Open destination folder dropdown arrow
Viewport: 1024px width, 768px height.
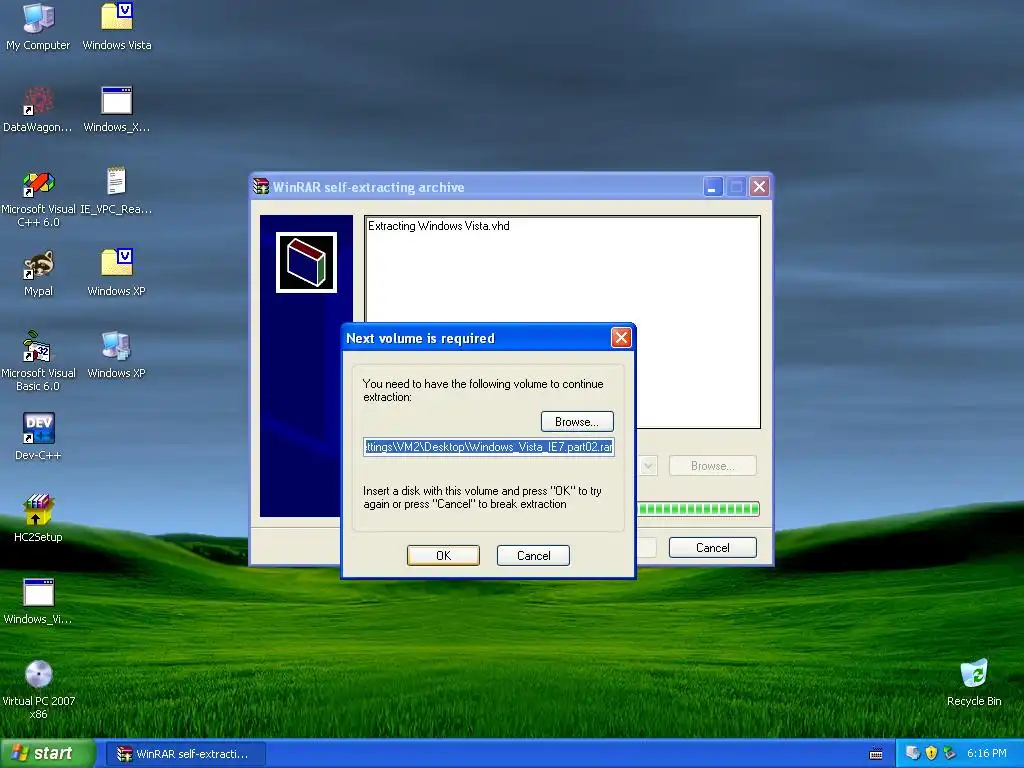point(648,466)
